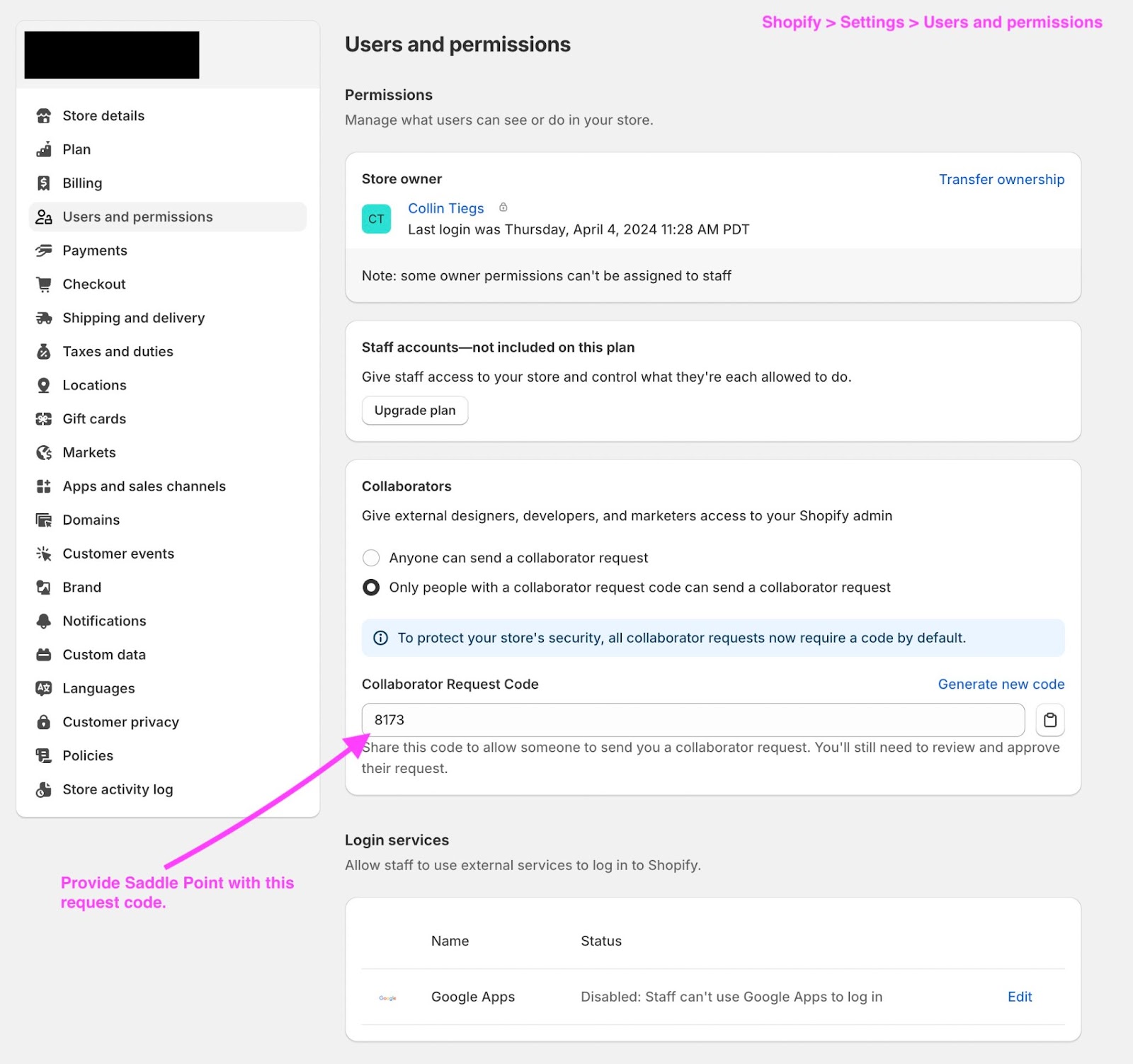Select 'Only people with a collaborator request code'

tap(371, 588)
